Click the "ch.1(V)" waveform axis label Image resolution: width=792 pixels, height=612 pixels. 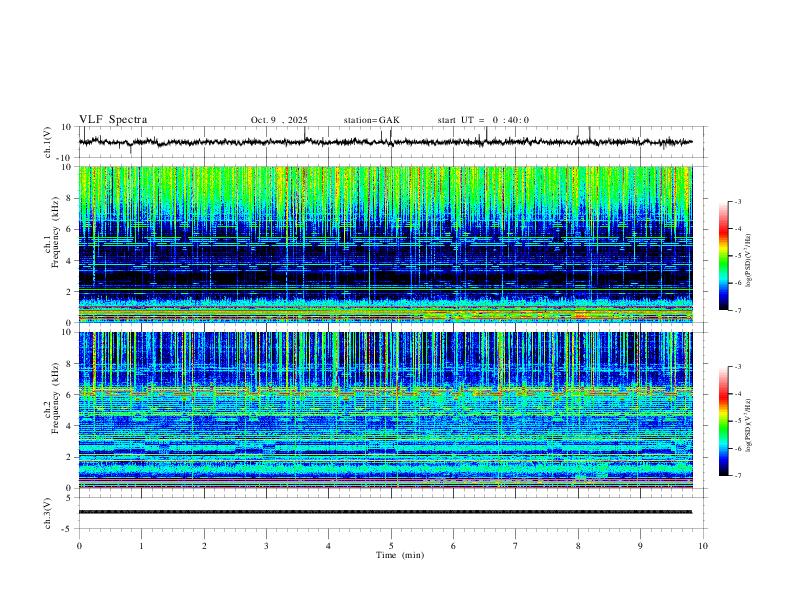coord(48,142)
